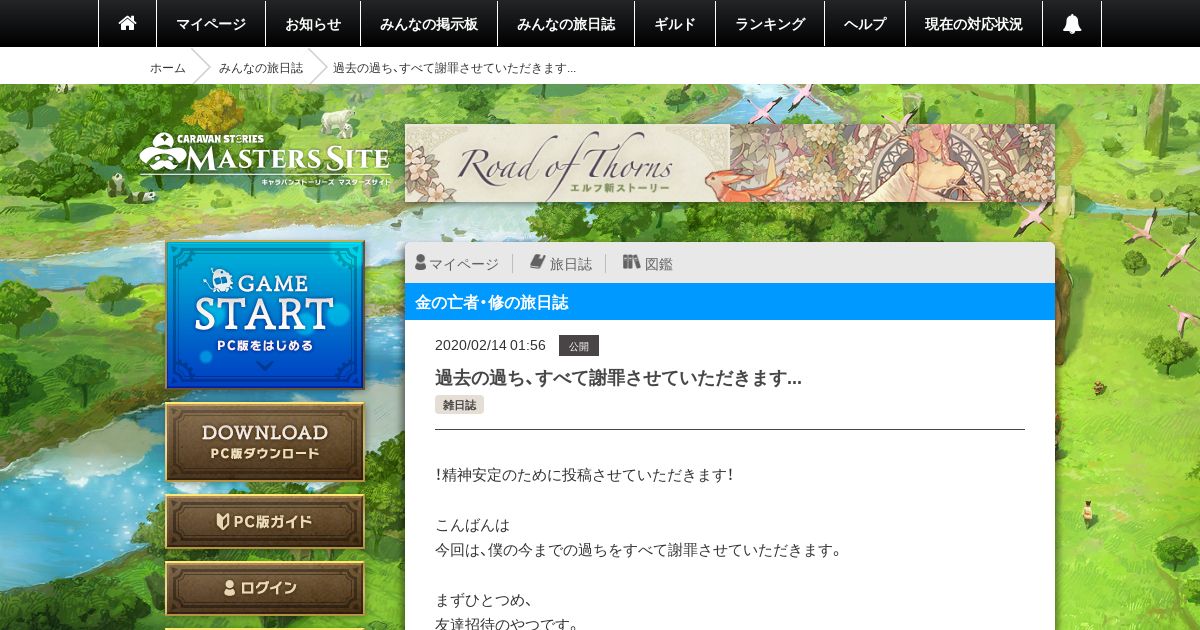Viewport: 1200px width, 630px height.
Task: Go to the home icon in top navigation
Action: click(127, 23)
